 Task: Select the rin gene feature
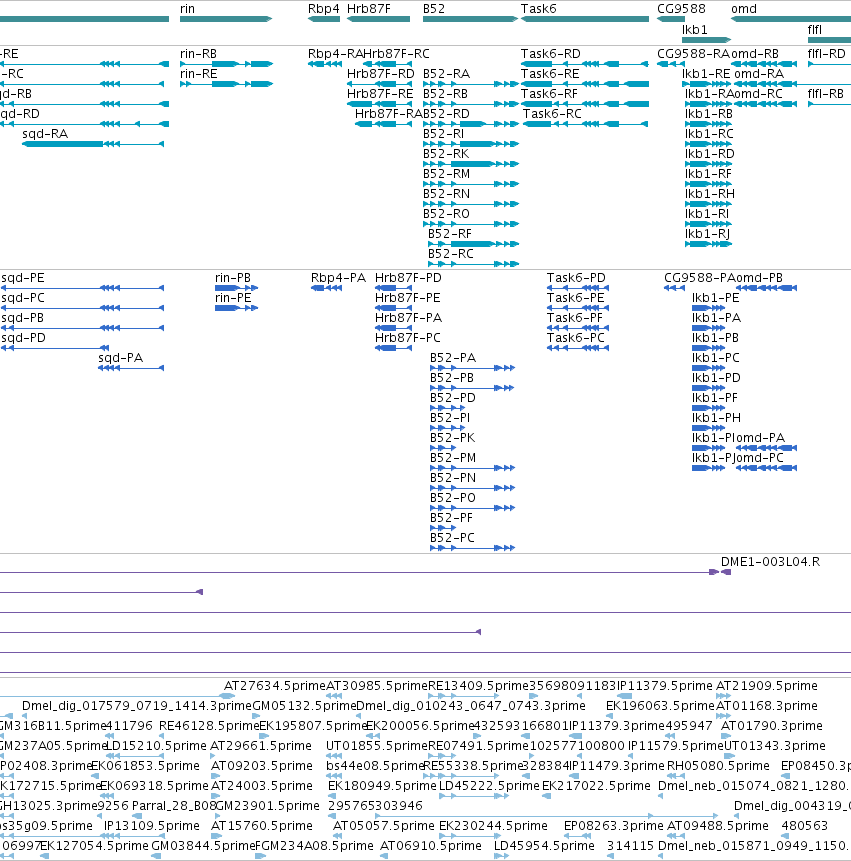click(x=226, y=19)
